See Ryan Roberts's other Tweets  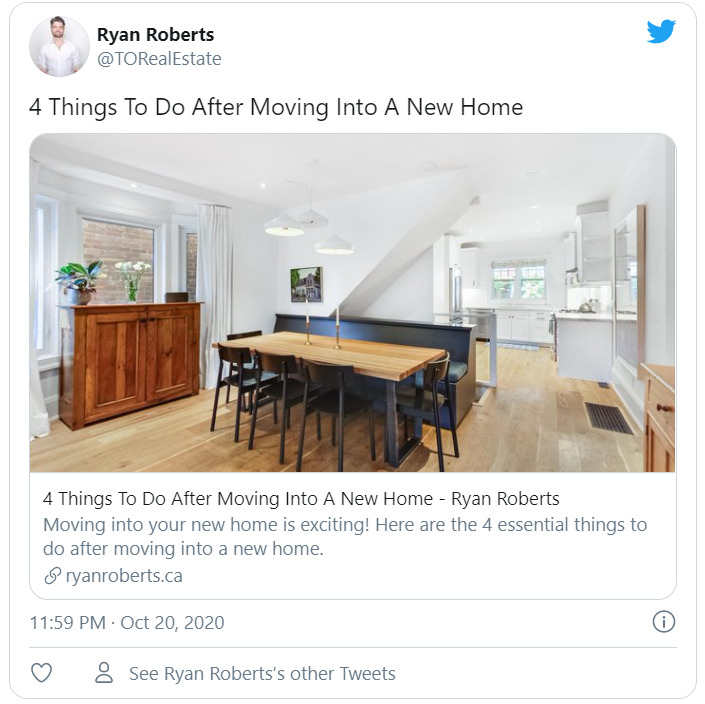point(262,673)
